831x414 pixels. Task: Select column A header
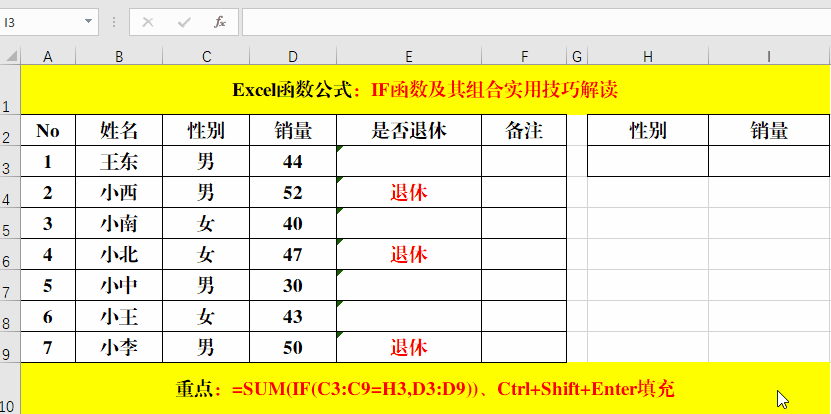point(48,56)
